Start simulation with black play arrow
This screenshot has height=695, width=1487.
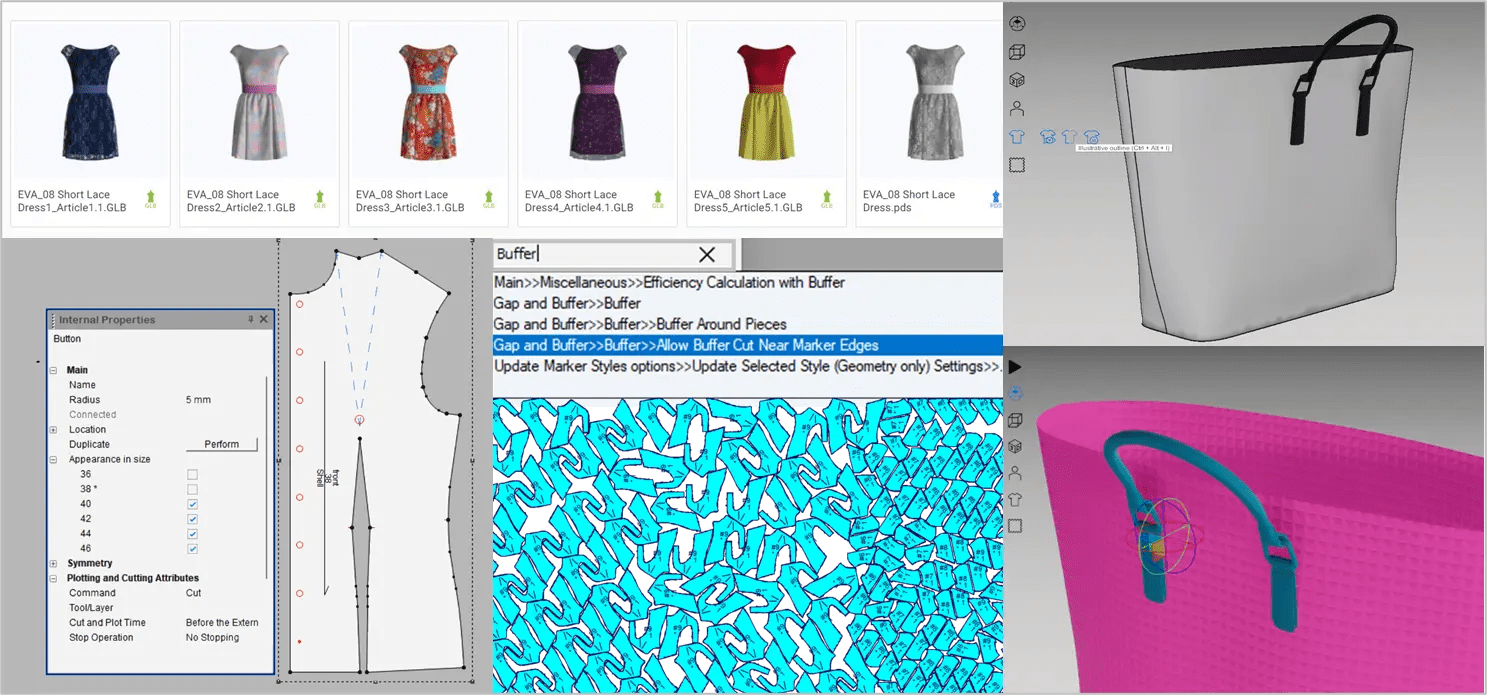(1016, 367)
